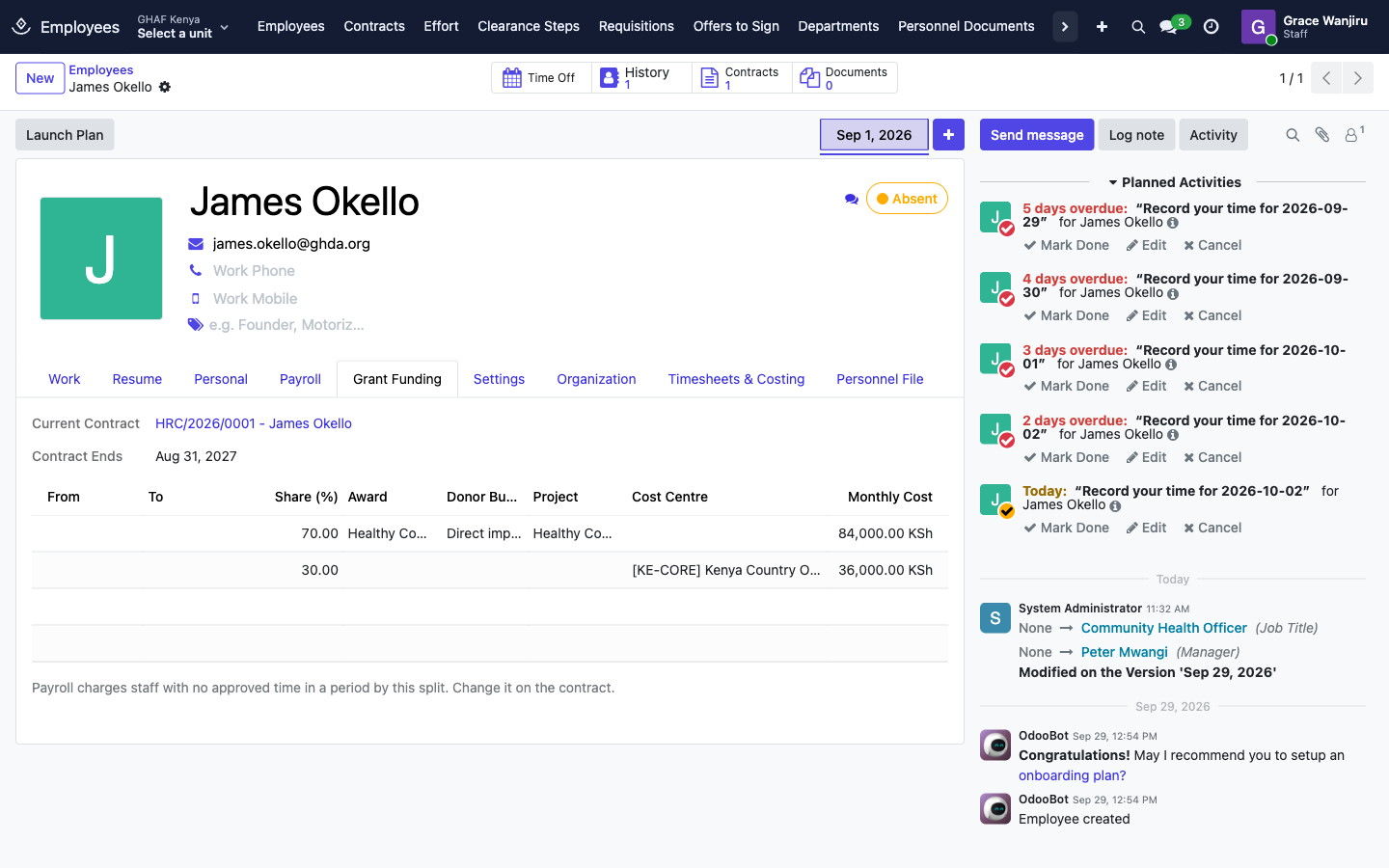
Task: Select the Sep 1, 2026 version
Action: (874, 135)
